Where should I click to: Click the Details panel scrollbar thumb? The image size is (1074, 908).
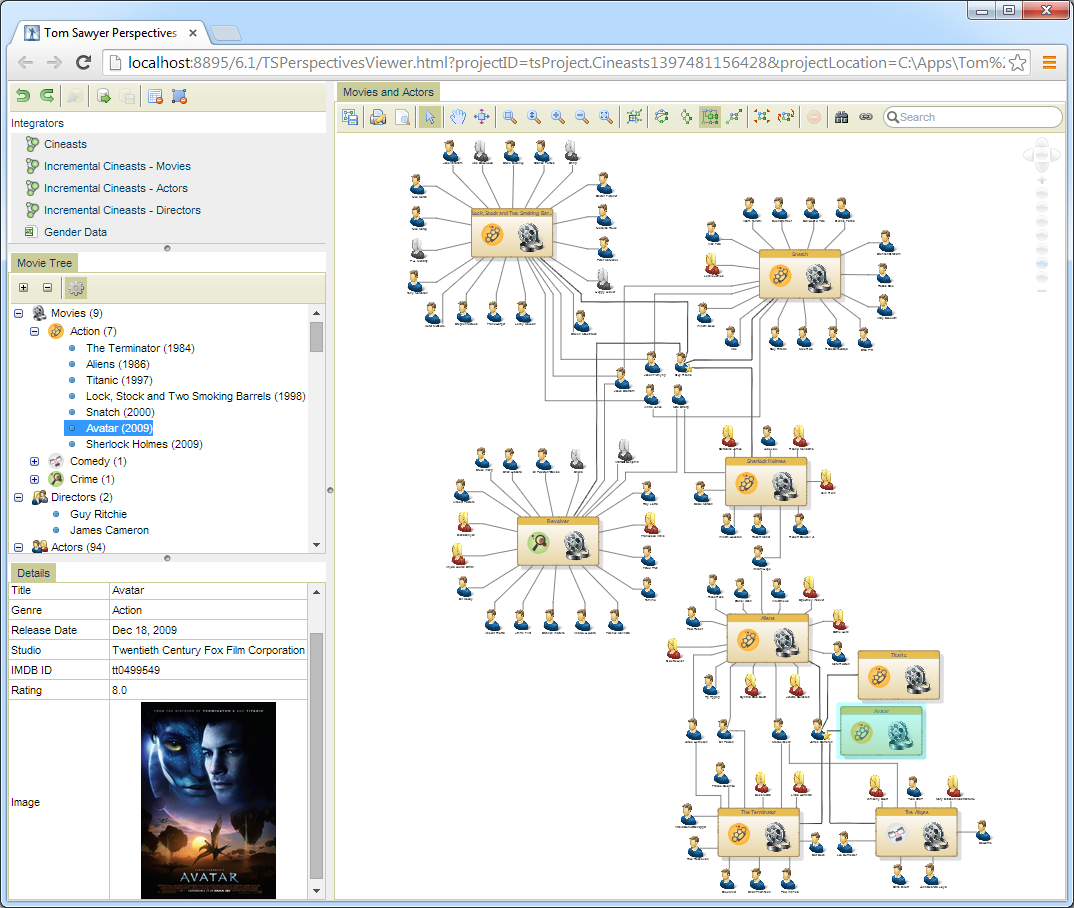[316, 755]
